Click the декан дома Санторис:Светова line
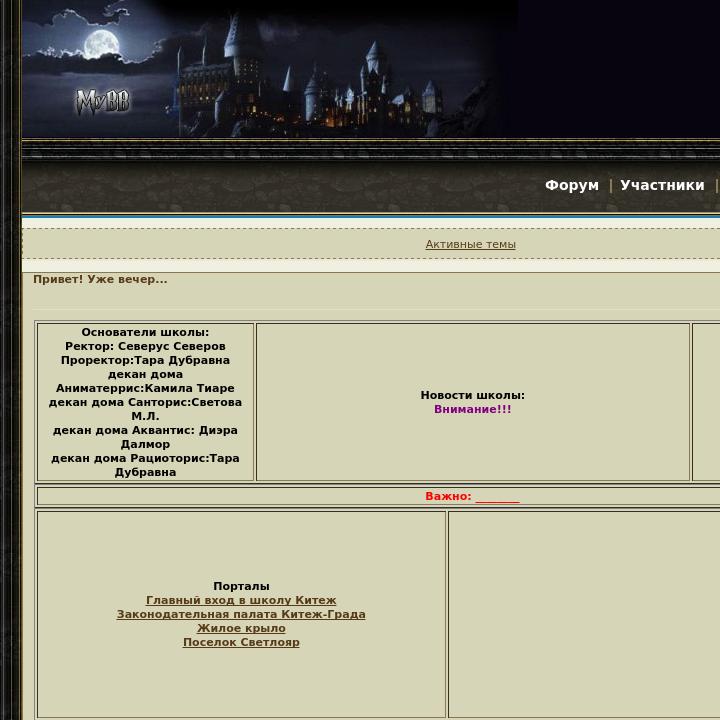 (x=145, y=402)
